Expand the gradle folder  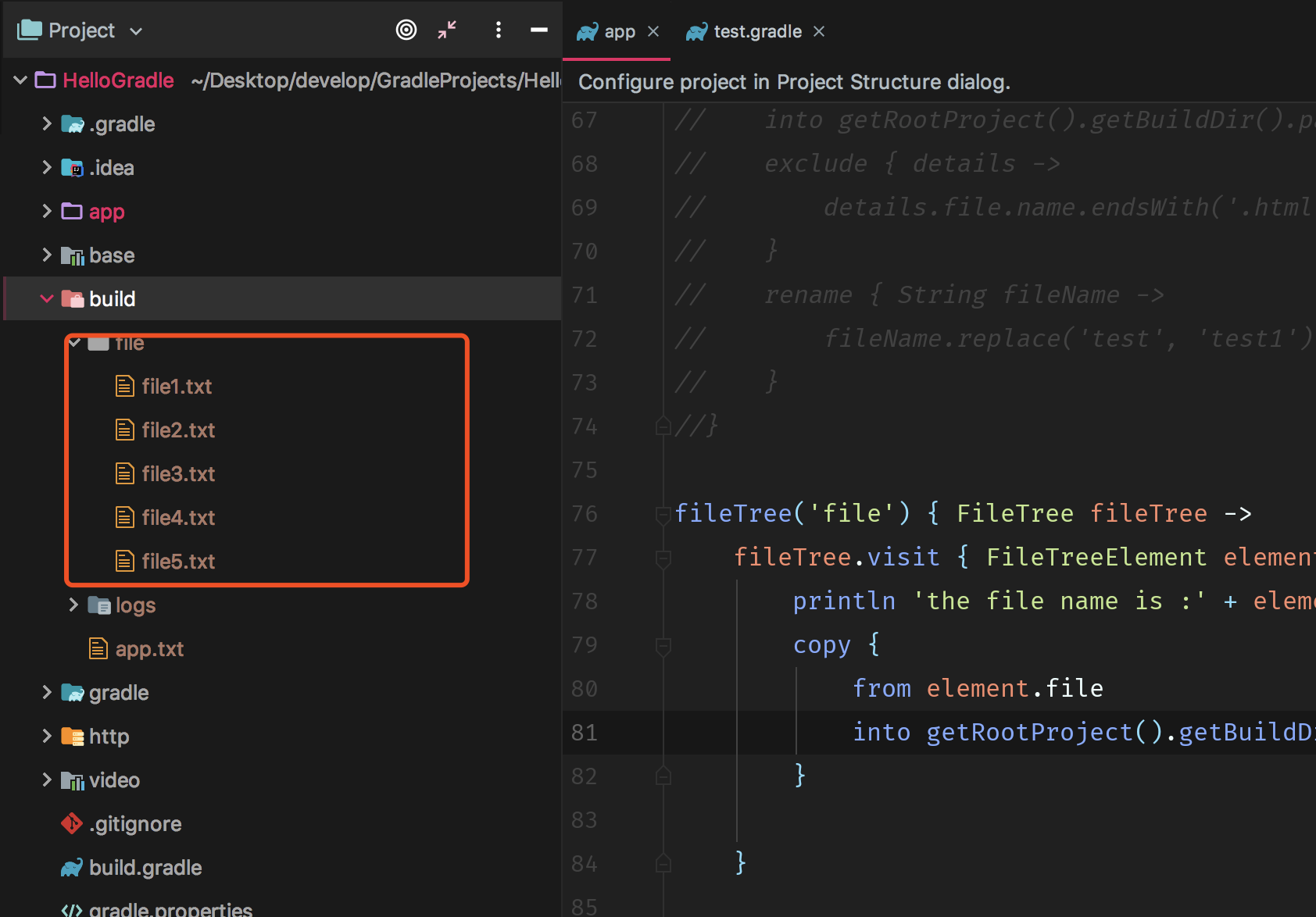[x=47, y=692]
